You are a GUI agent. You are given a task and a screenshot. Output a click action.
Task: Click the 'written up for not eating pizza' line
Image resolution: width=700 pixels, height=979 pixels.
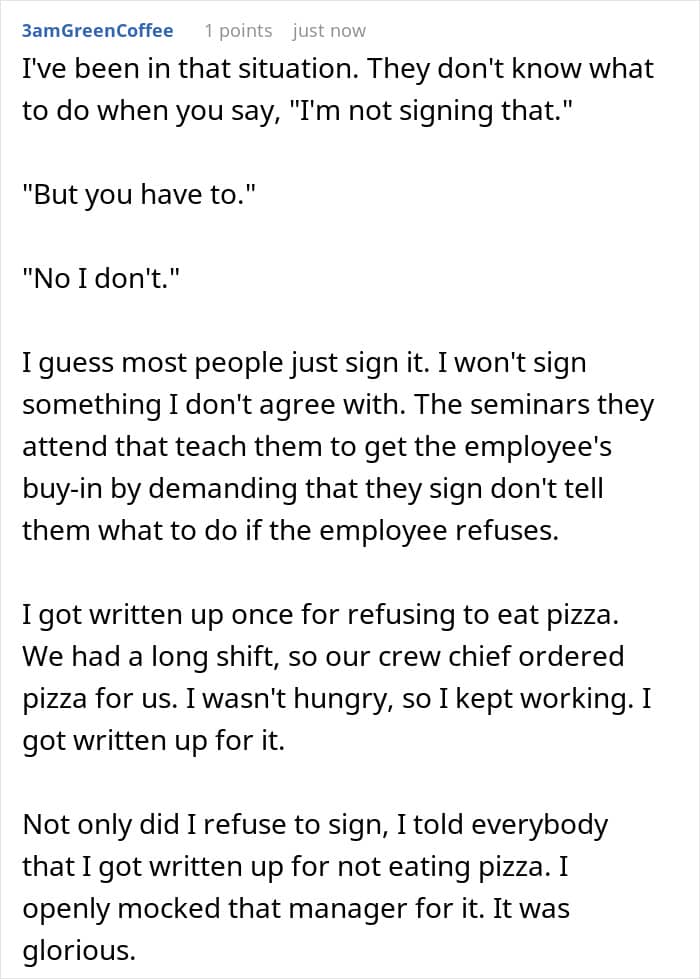(295, 866)
